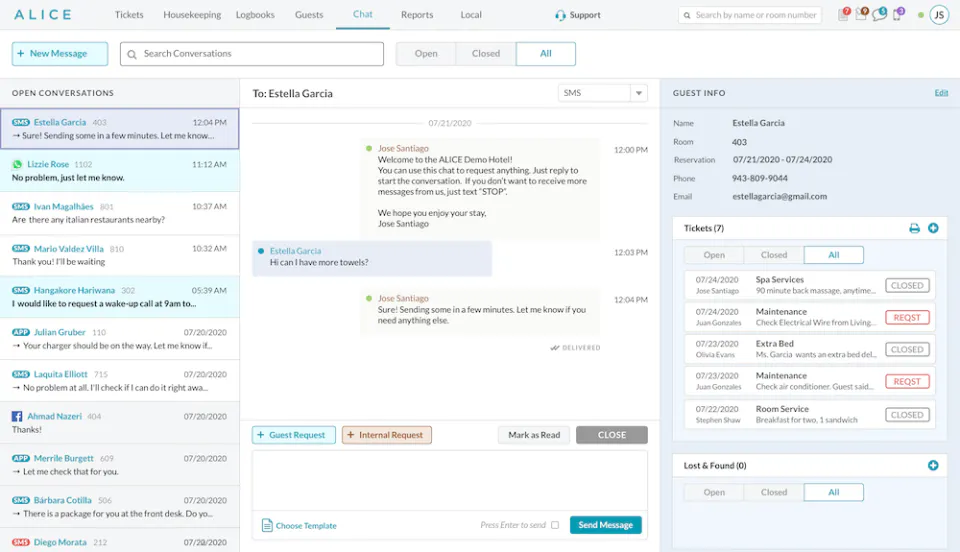
Task: Filter conversations to Closed
Action: point(486,54)
